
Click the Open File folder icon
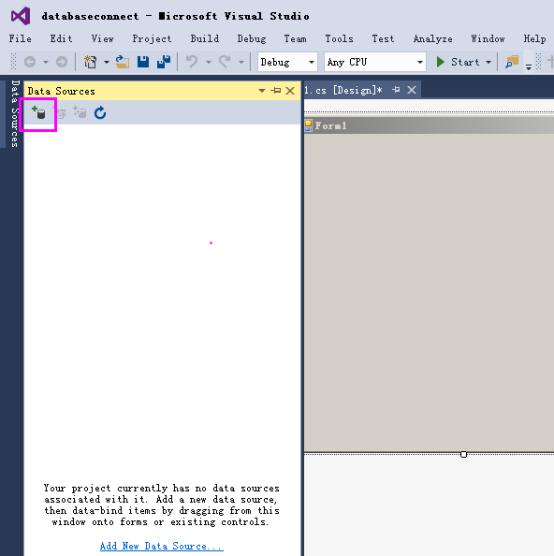pyautogui.click(x=122, y=62)
